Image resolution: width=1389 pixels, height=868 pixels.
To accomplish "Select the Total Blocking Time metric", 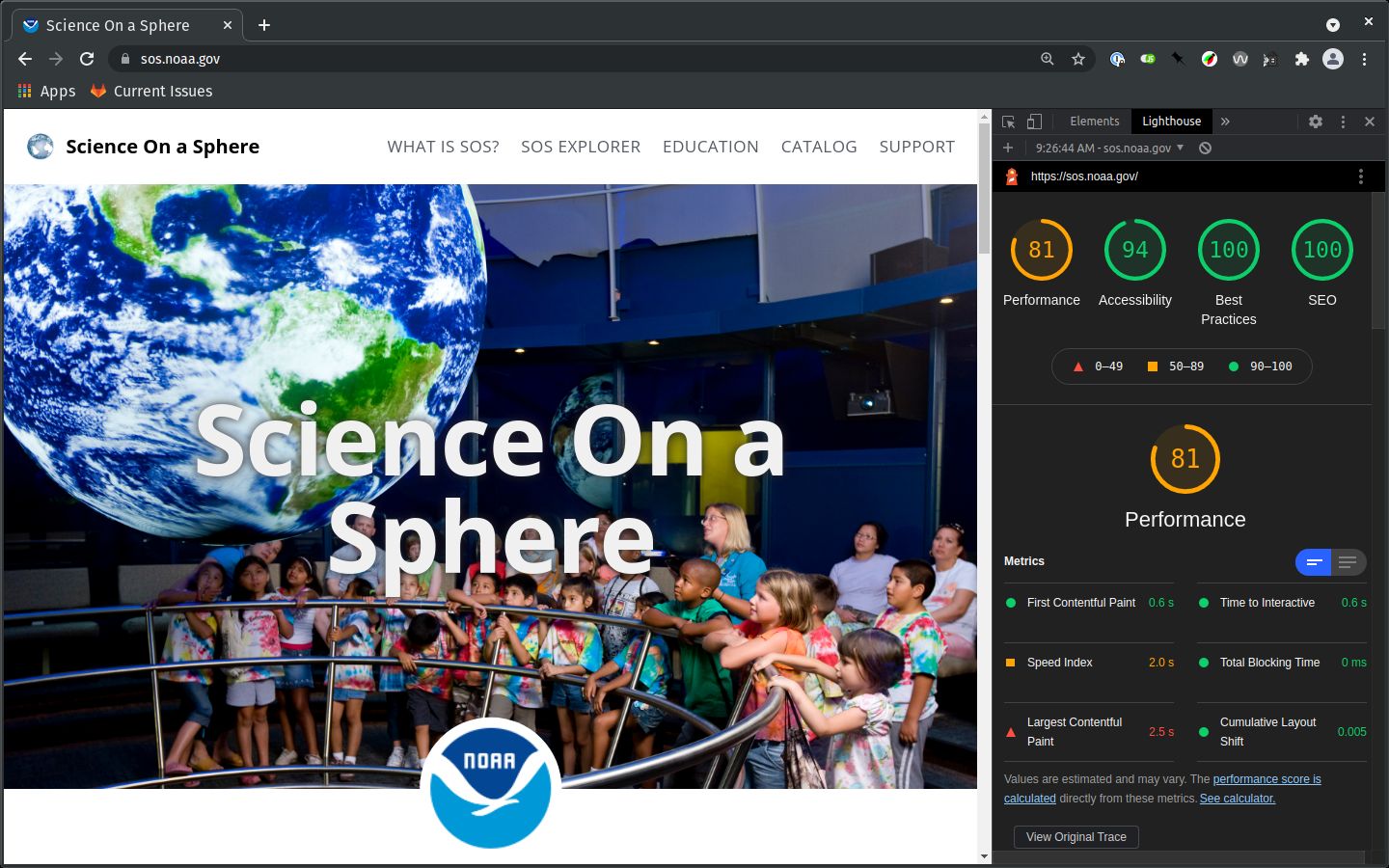I will coord(1282,663).
